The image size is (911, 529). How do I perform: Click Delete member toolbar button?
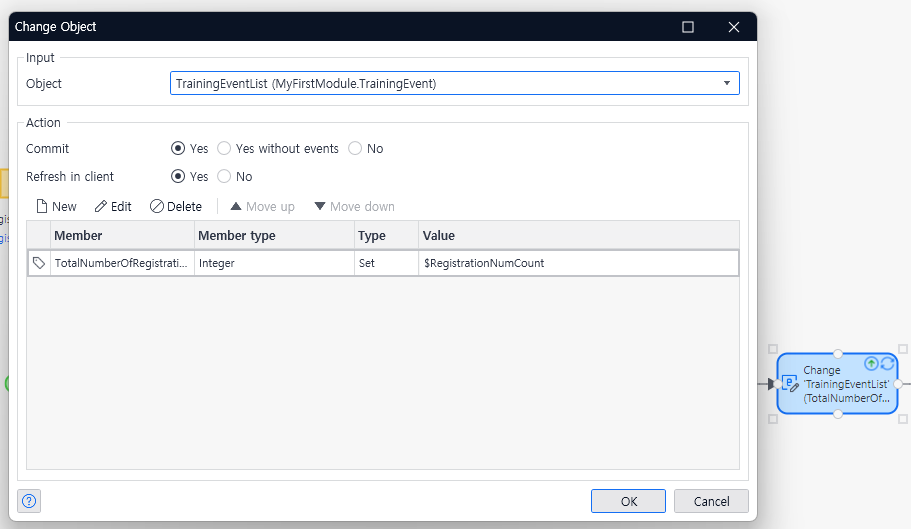coord(176,207)
